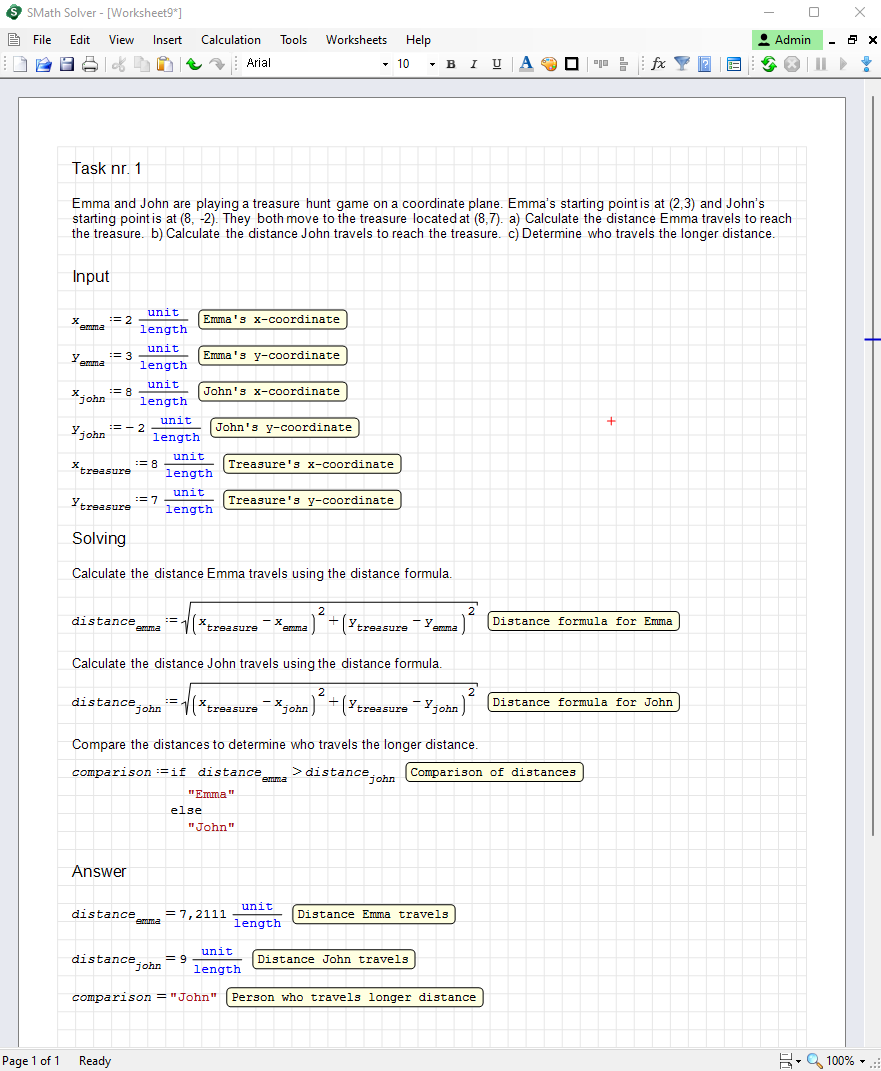Image resolution: width=881 pixels, height=1071 pixels.
Task: Click the abort calculation icon
Action: coord(790,64)
